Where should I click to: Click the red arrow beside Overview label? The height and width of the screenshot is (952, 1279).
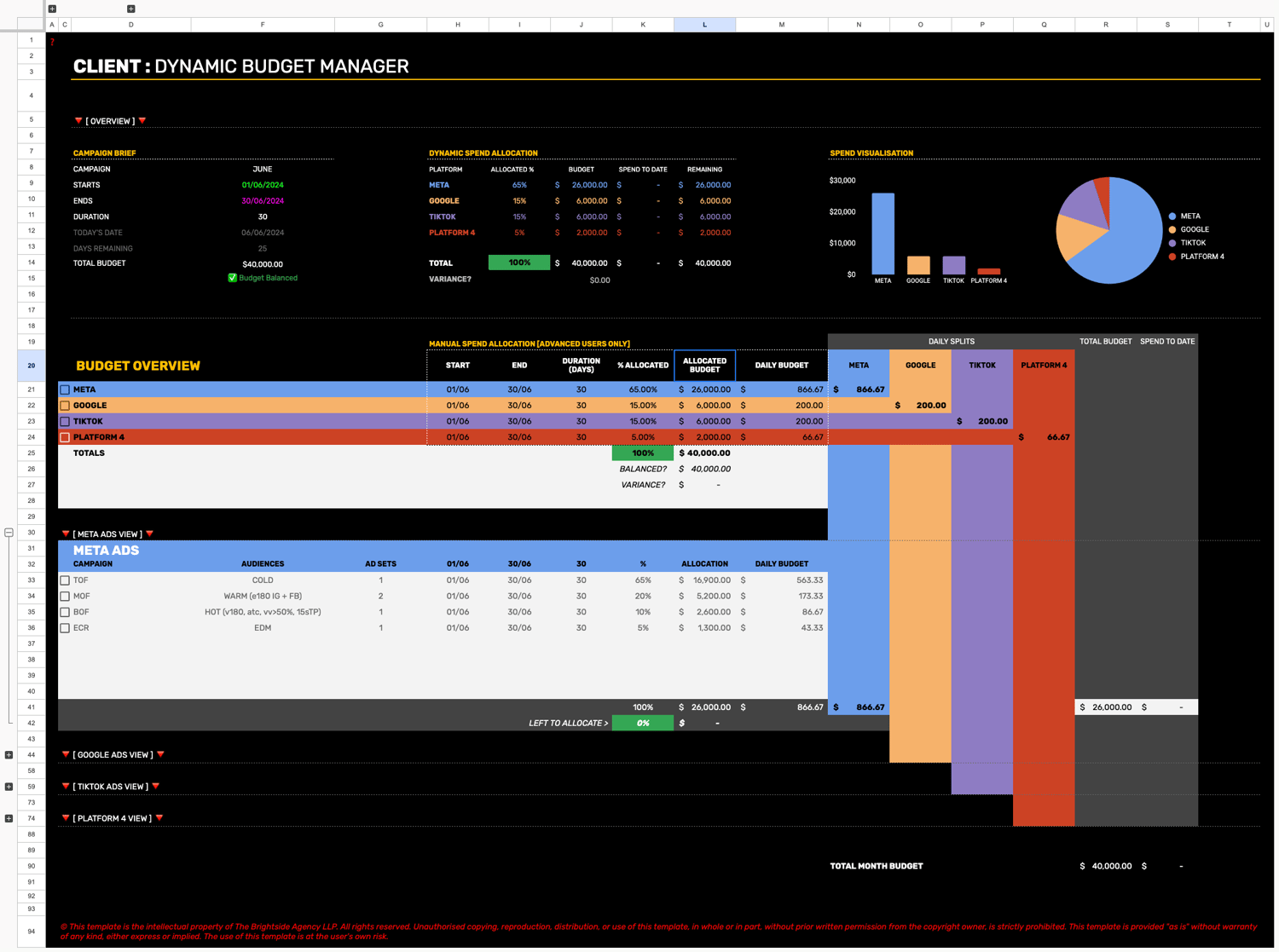(78, 121)
